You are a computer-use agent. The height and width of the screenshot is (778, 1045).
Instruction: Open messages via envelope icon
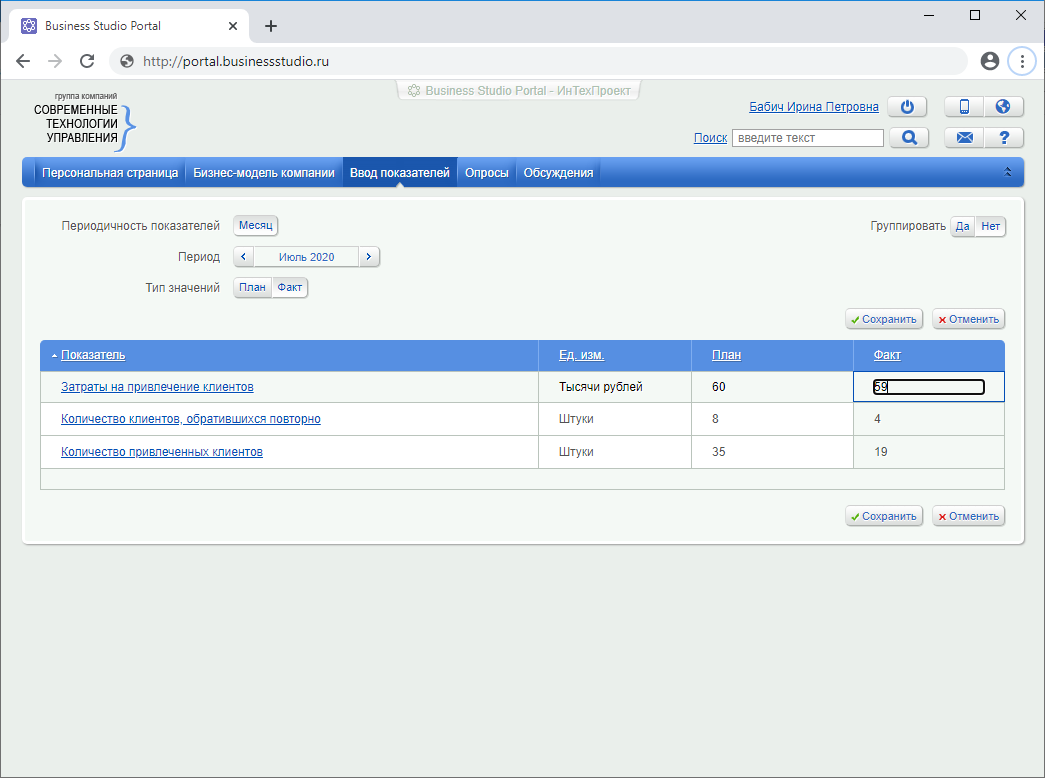[x=964, y=138]
